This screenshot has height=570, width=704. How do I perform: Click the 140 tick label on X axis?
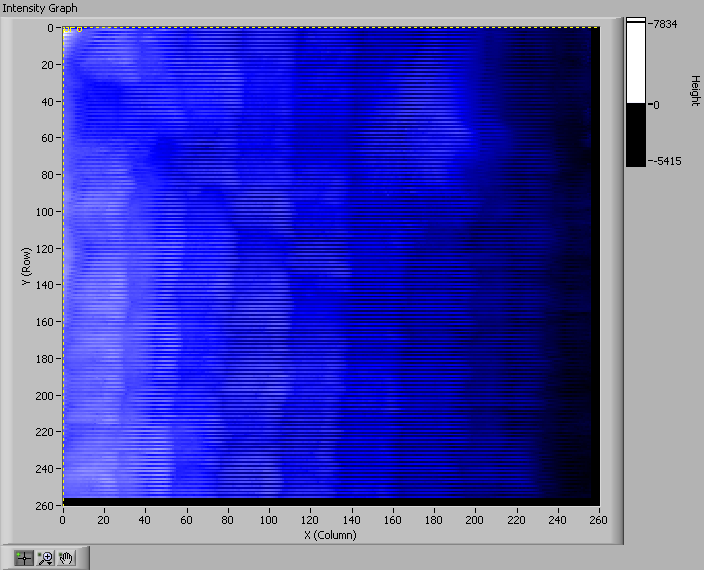pos(351,520)
